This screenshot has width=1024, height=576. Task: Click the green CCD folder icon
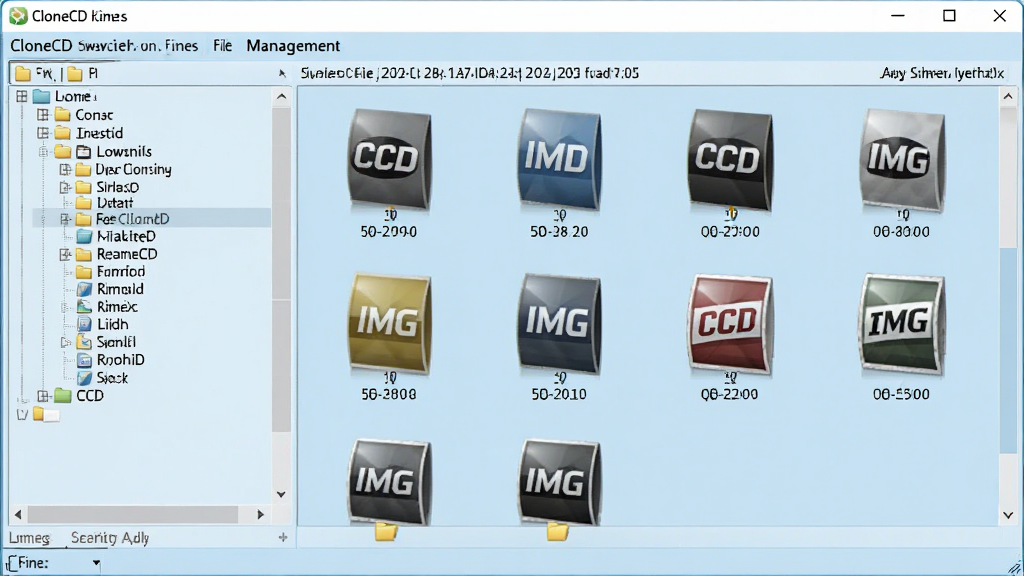click(63, 395)
